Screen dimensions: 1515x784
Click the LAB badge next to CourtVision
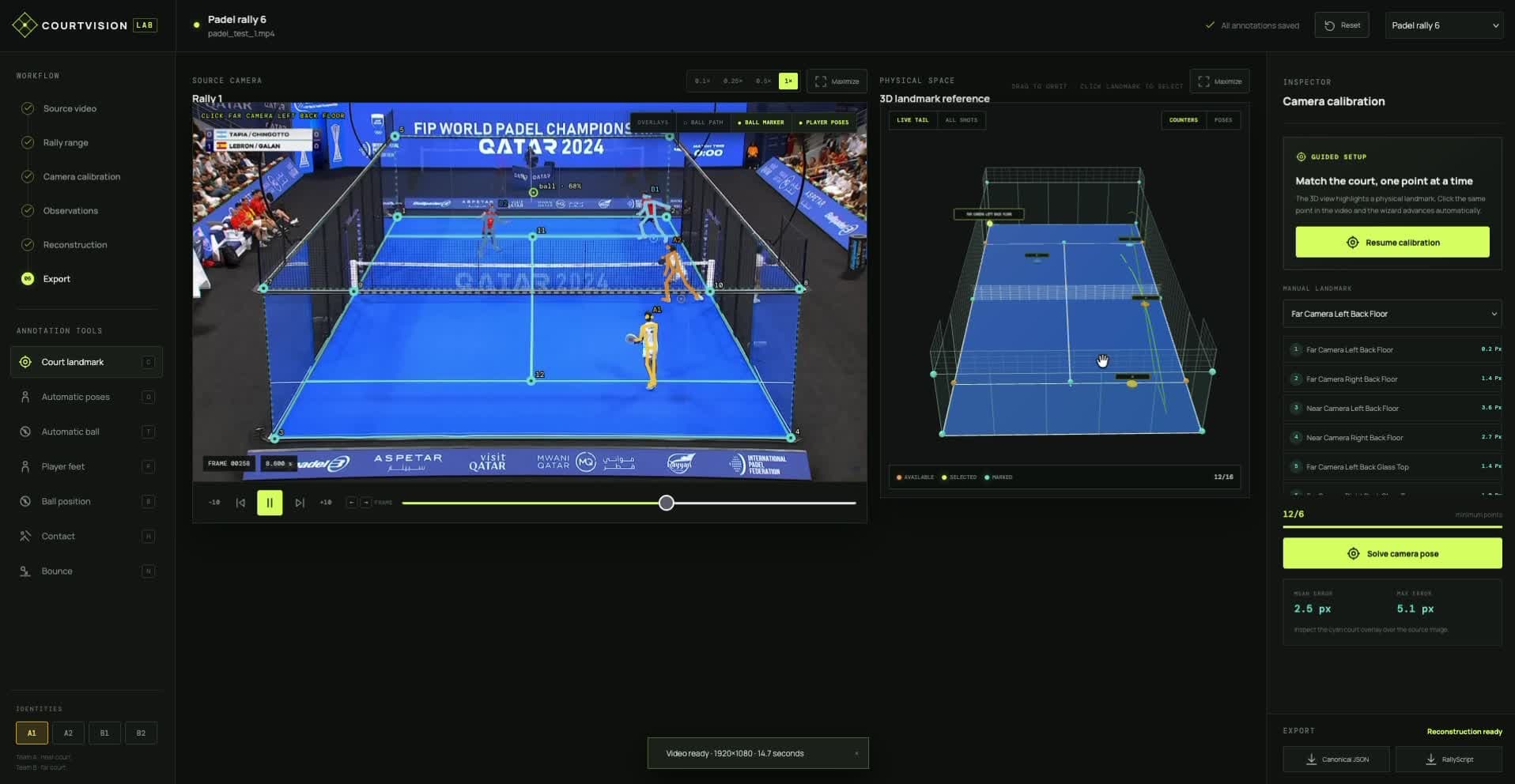coord(145,25)
